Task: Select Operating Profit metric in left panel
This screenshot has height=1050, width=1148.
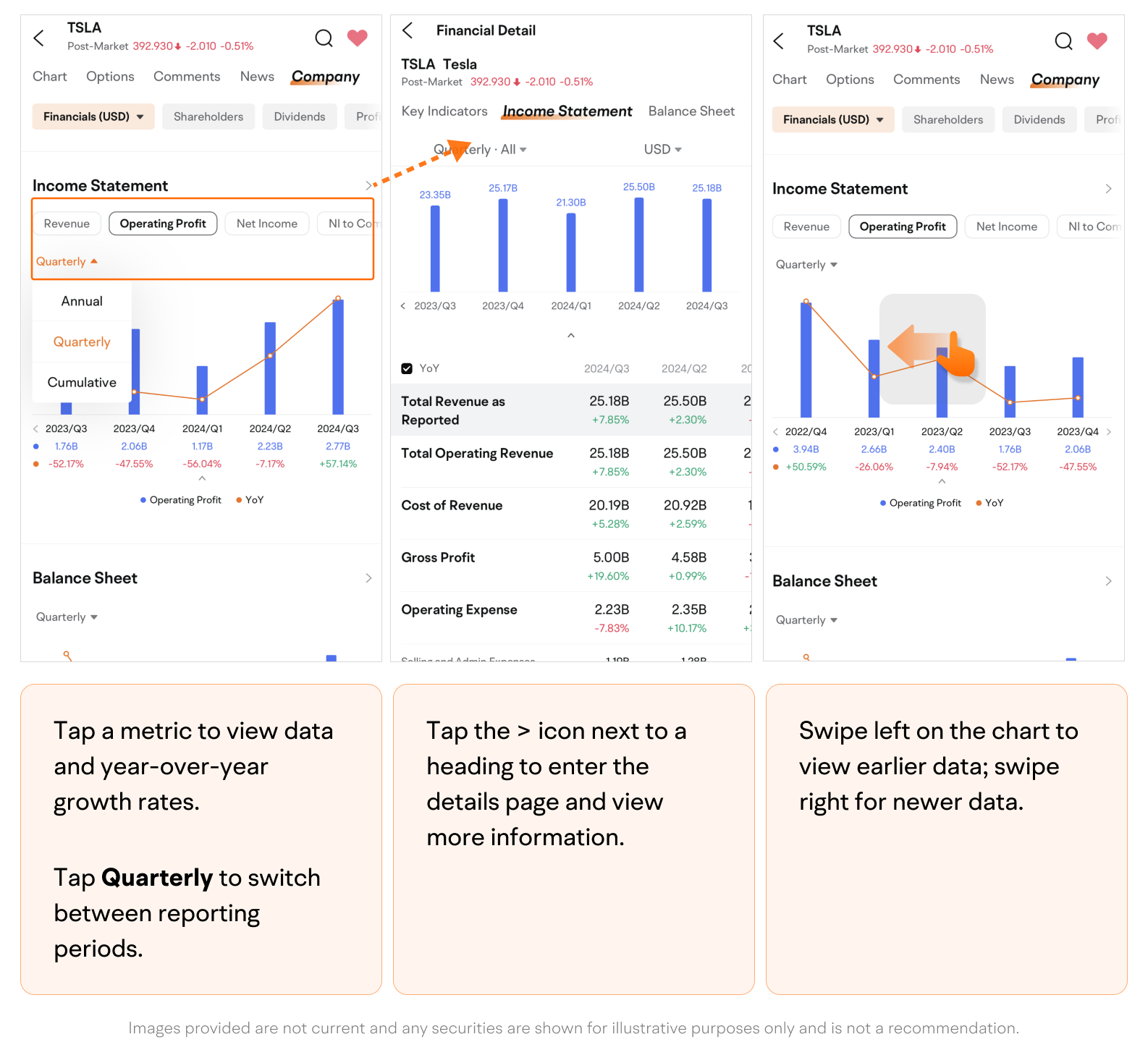Action: pyautogui.click(x=163, y=224)
